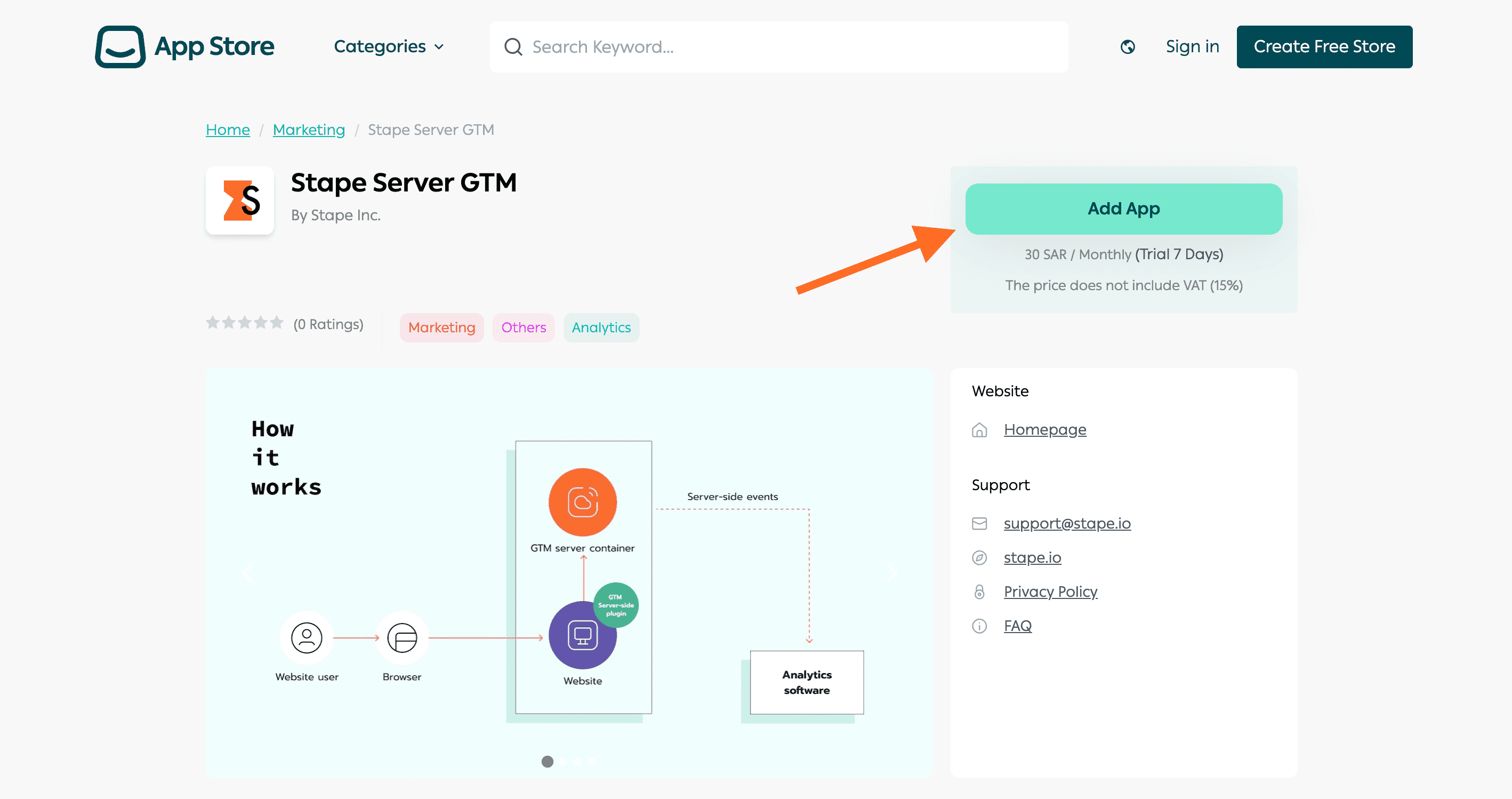Click the Create Free Store button

(1324, 46)
